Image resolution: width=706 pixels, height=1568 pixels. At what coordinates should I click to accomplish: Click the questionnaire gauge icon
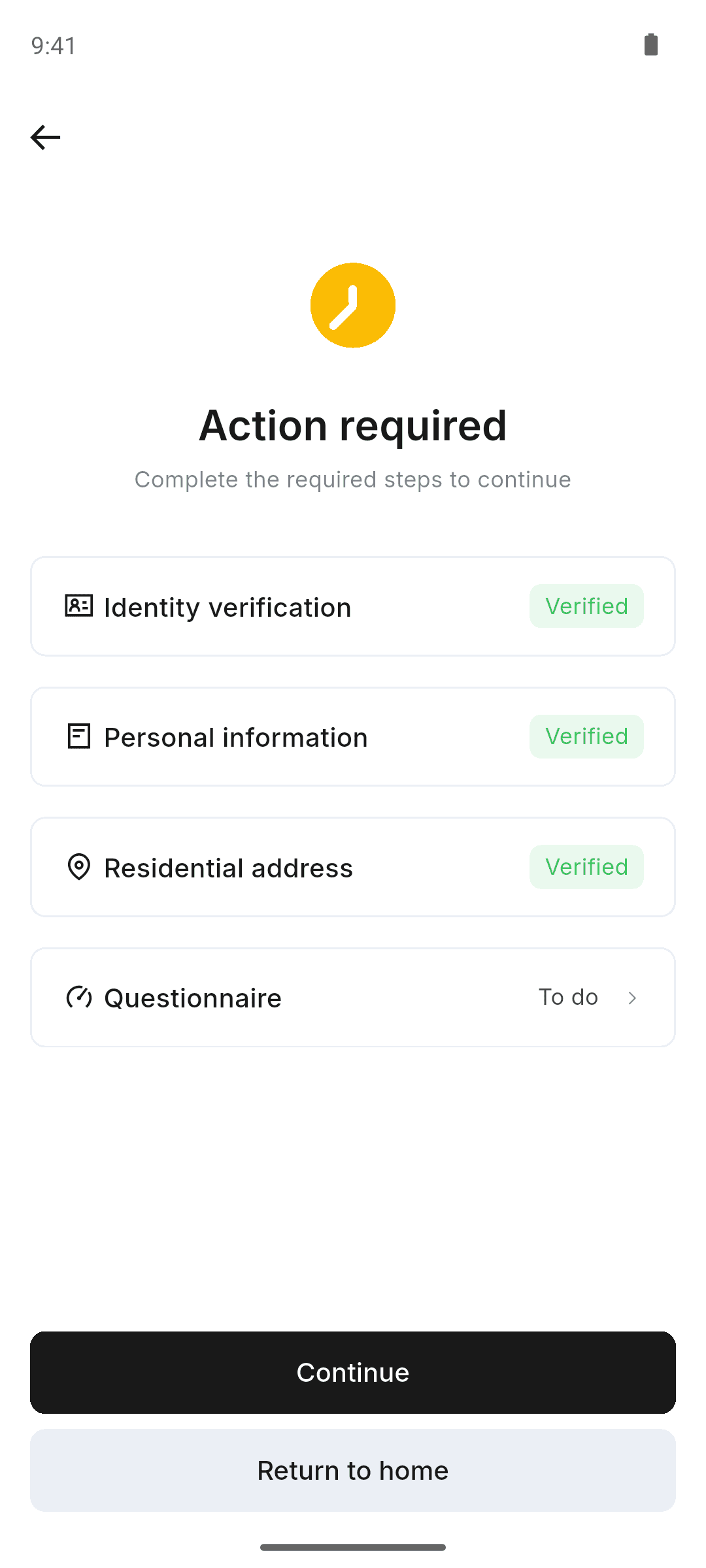pyautogui.click(x=79, y=998)
